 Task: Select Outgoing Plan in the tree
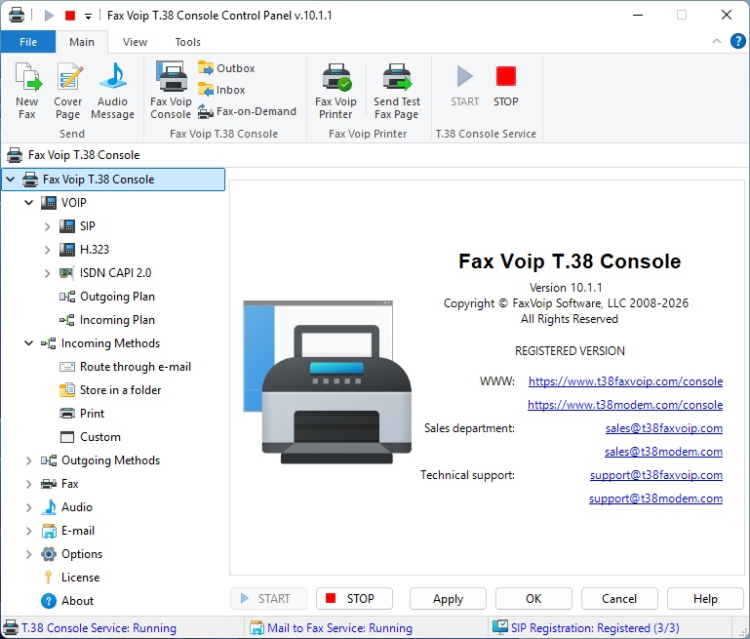pos(107,297)
